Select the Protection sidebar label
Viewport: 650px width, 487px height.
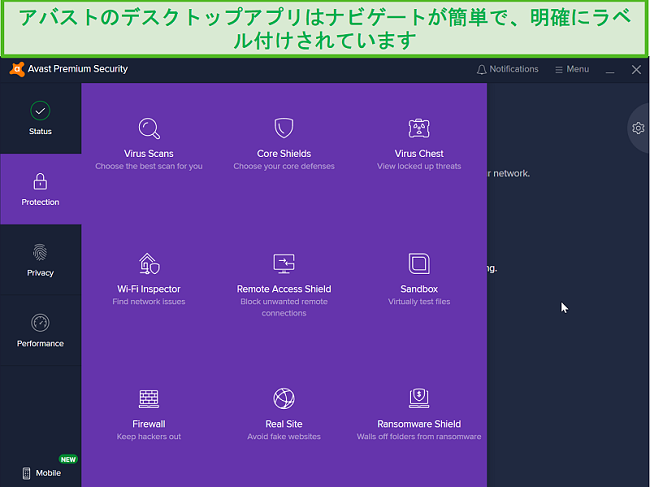pyautogui.click(x=40, y=202)
